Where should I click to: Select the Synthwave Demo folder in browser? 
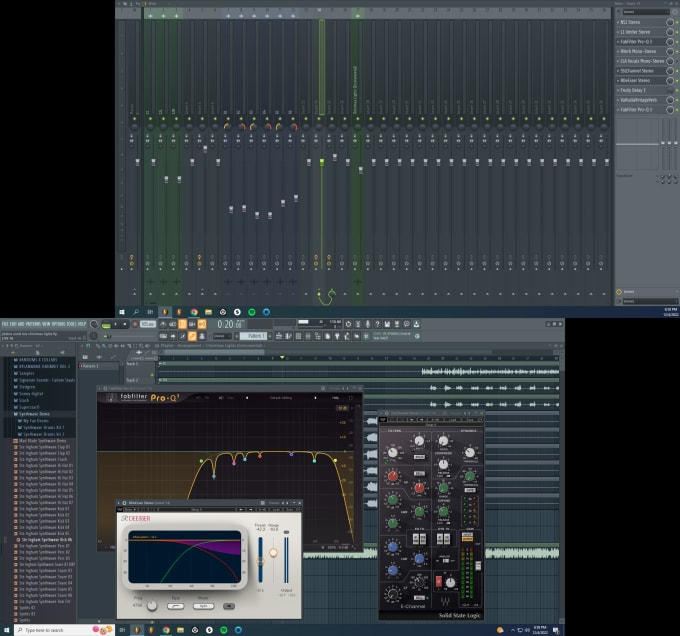pyautogui.click(x=34, y=414)
